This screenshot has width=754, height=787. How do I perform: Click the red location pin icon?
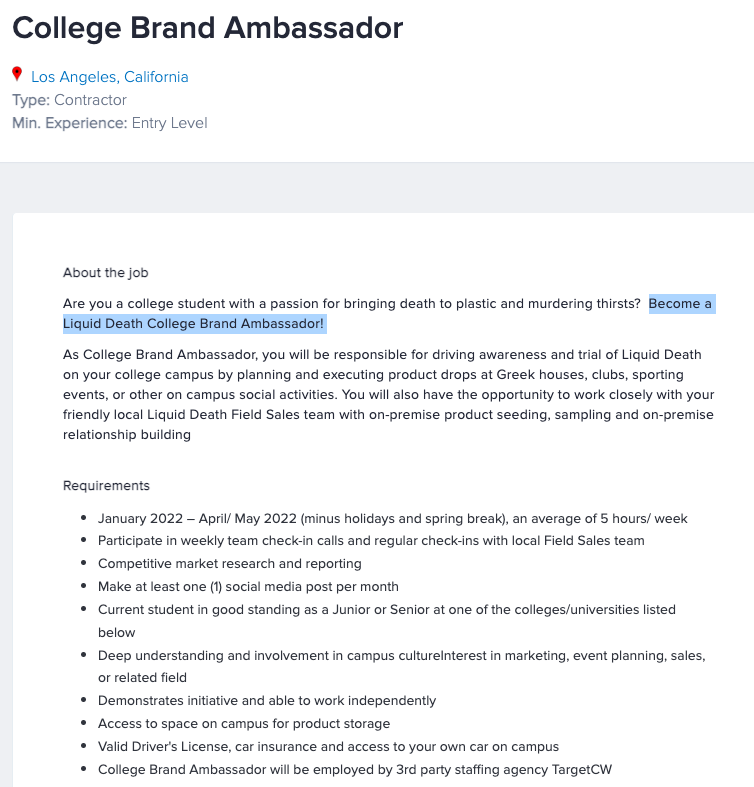click(x=17, y=75)
